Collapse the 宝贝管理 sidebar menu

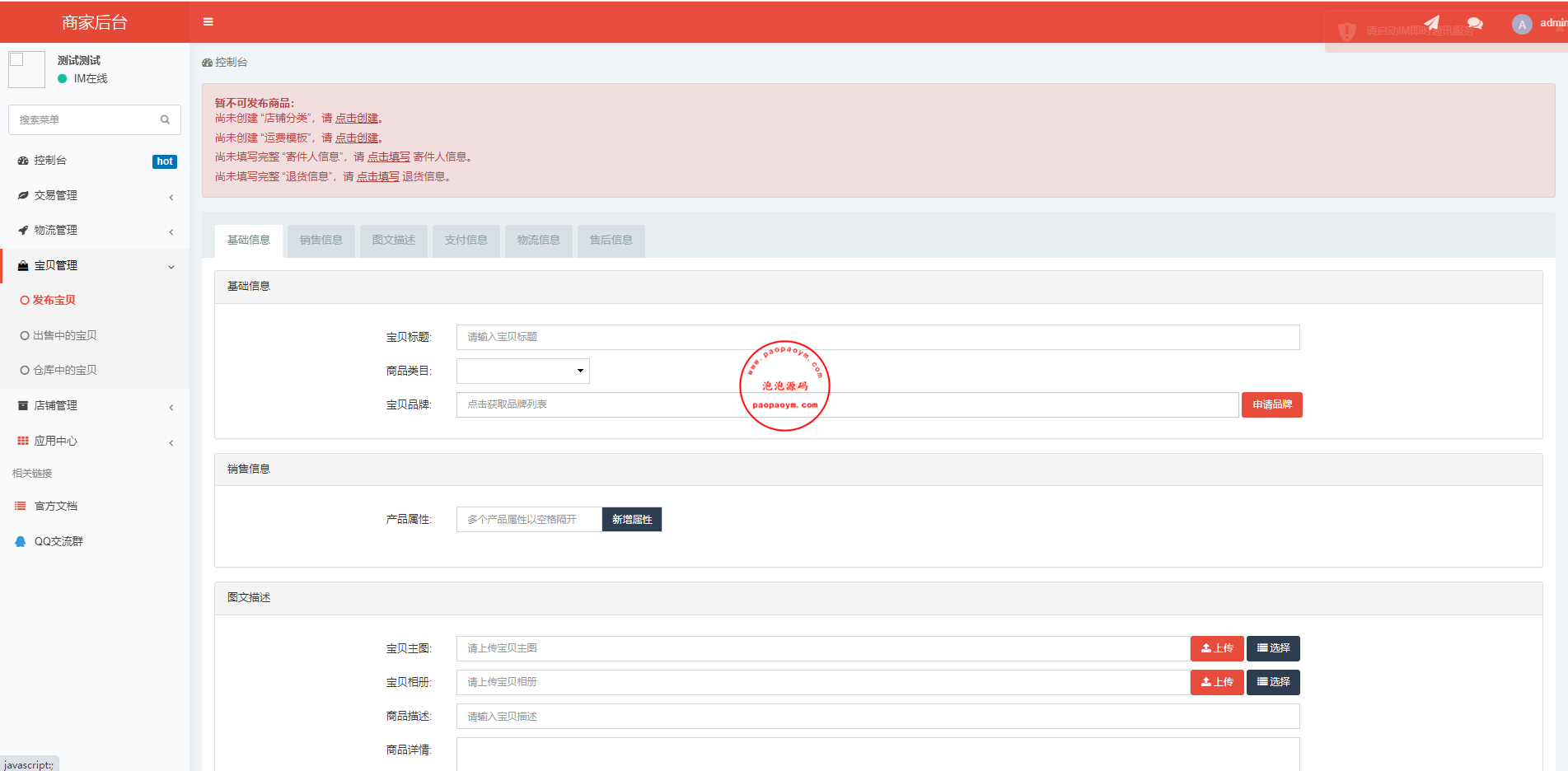(x=95, y=266)
